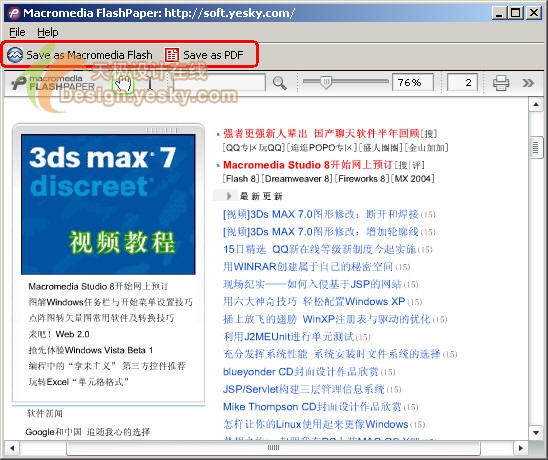
Task: Click the printer icon in toolbar
Action: point(500,83)
